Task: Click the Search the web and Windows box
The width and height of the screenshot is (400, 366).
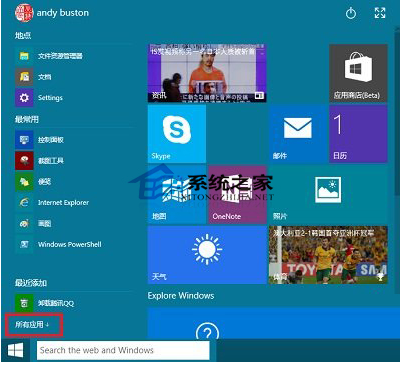Action: [123, 350]
